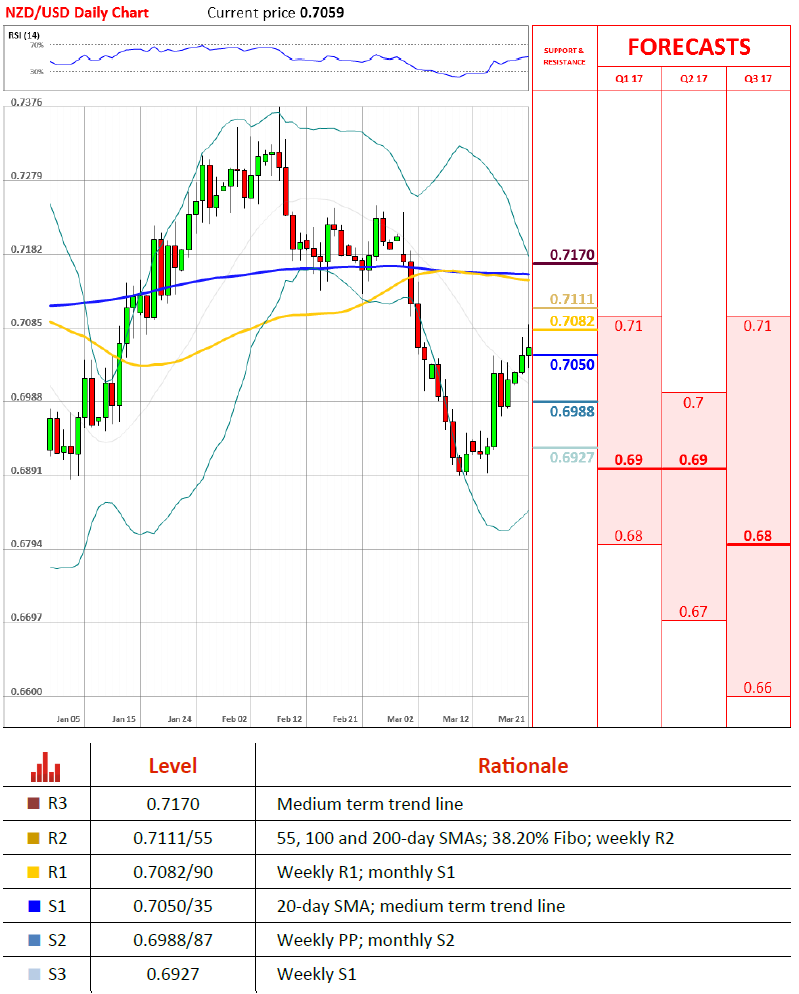The width and height of the screenshot is (799, 994).
Task: Click the Mar 12 date axis label
Action: 456,719
